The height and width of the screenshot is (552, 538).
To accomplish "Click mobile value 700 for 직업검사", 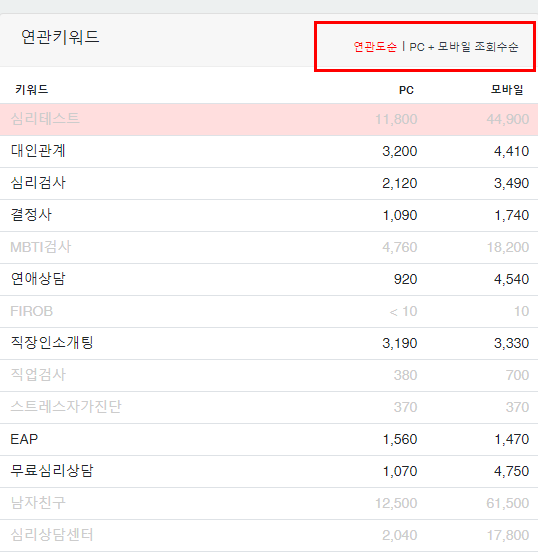I will click(x=518, y=375).
